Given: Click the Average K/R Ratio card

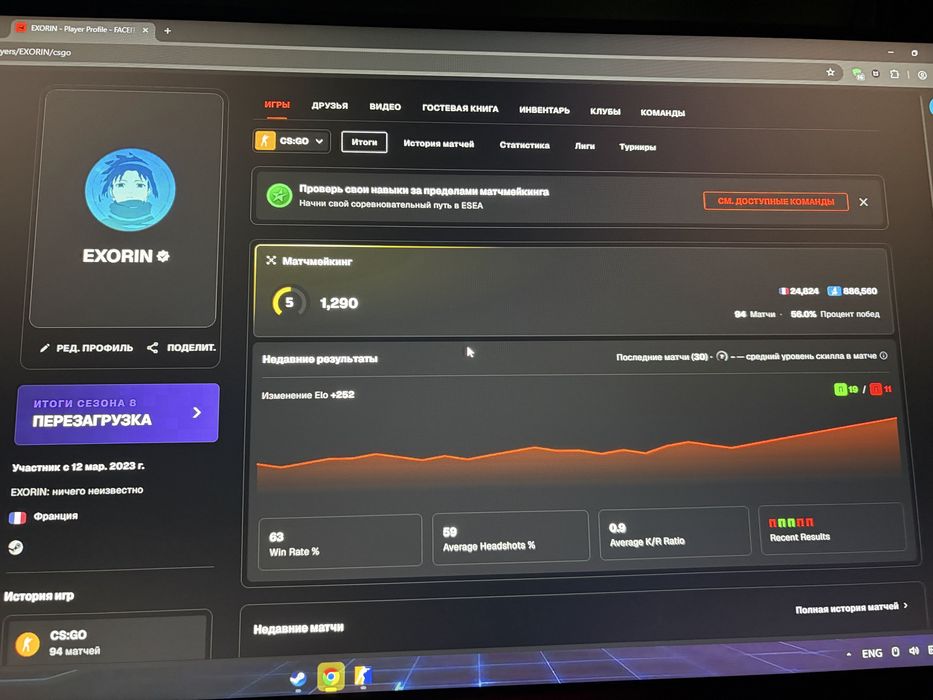Looking at the screenshot, I should point(674,534).
